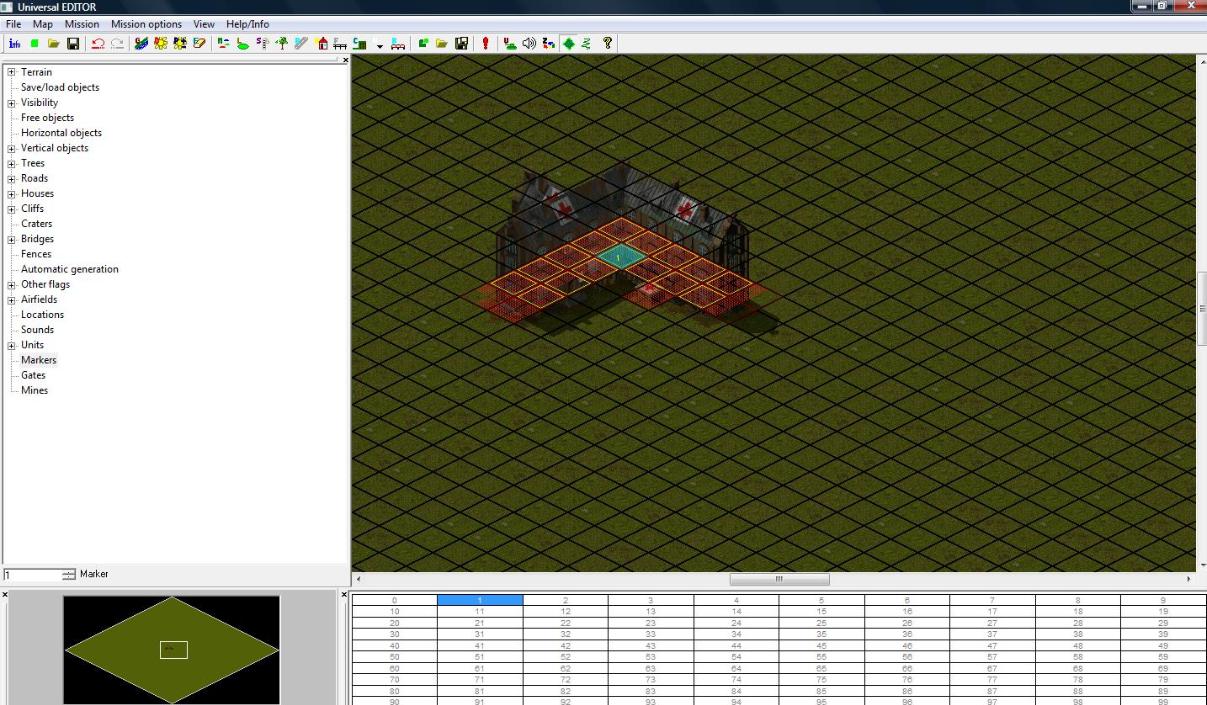Image resolution: width=1207 pixels, height=705 pixels.
Task: Select the road drawing tool icon
Action: tap(300, 43)
